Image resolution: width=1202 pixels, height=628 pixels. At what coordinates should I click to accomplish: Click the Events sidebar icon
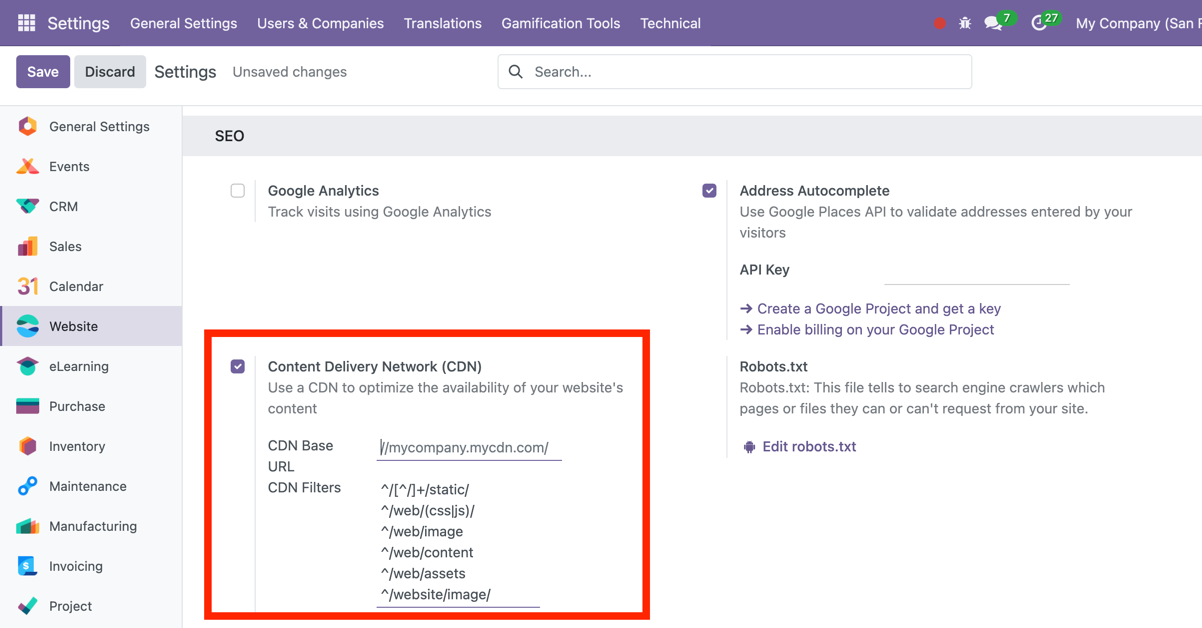[28, 166]
